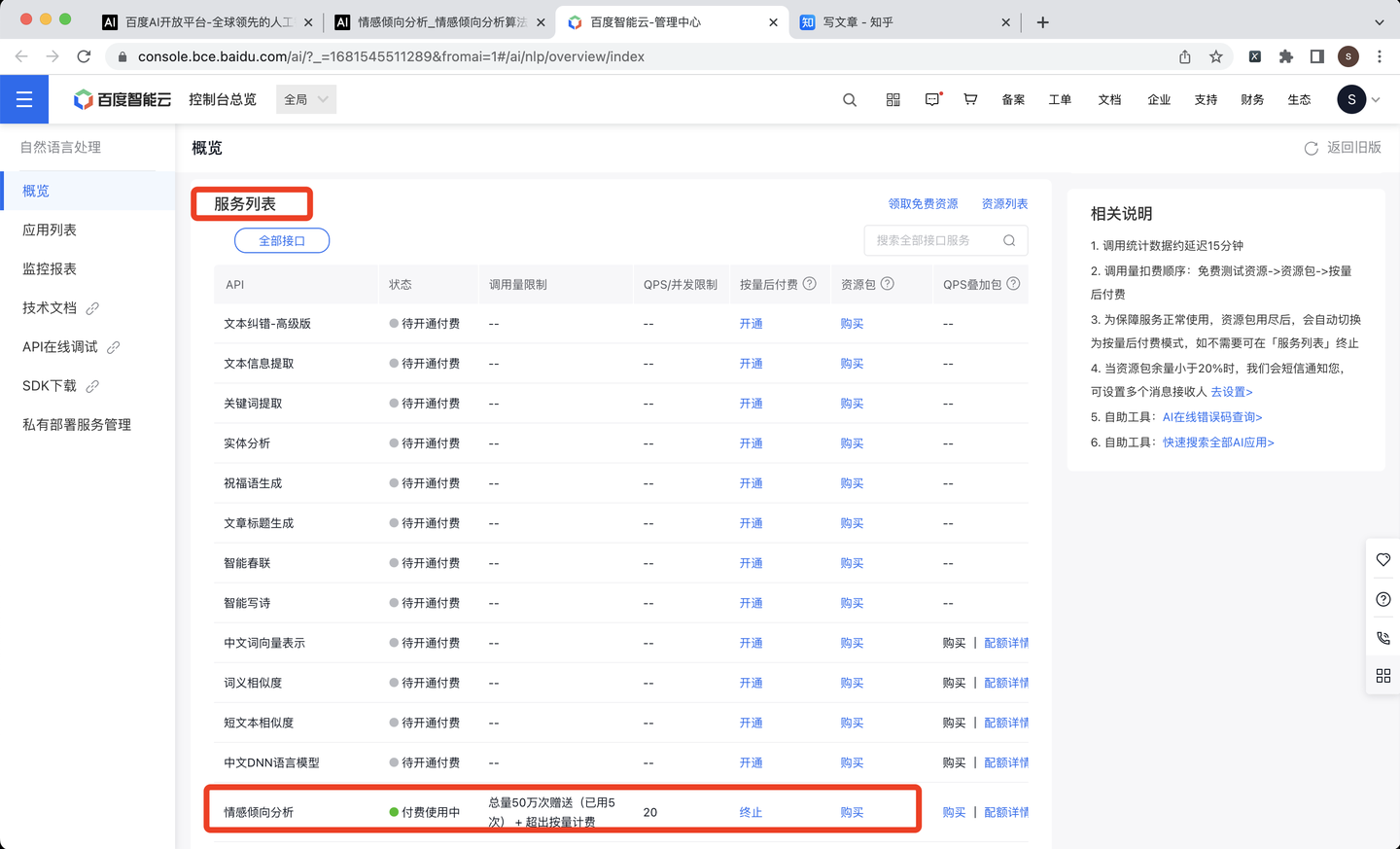
Task: Click the phone contact icon on right sidebar
Action: [1382, 637]
